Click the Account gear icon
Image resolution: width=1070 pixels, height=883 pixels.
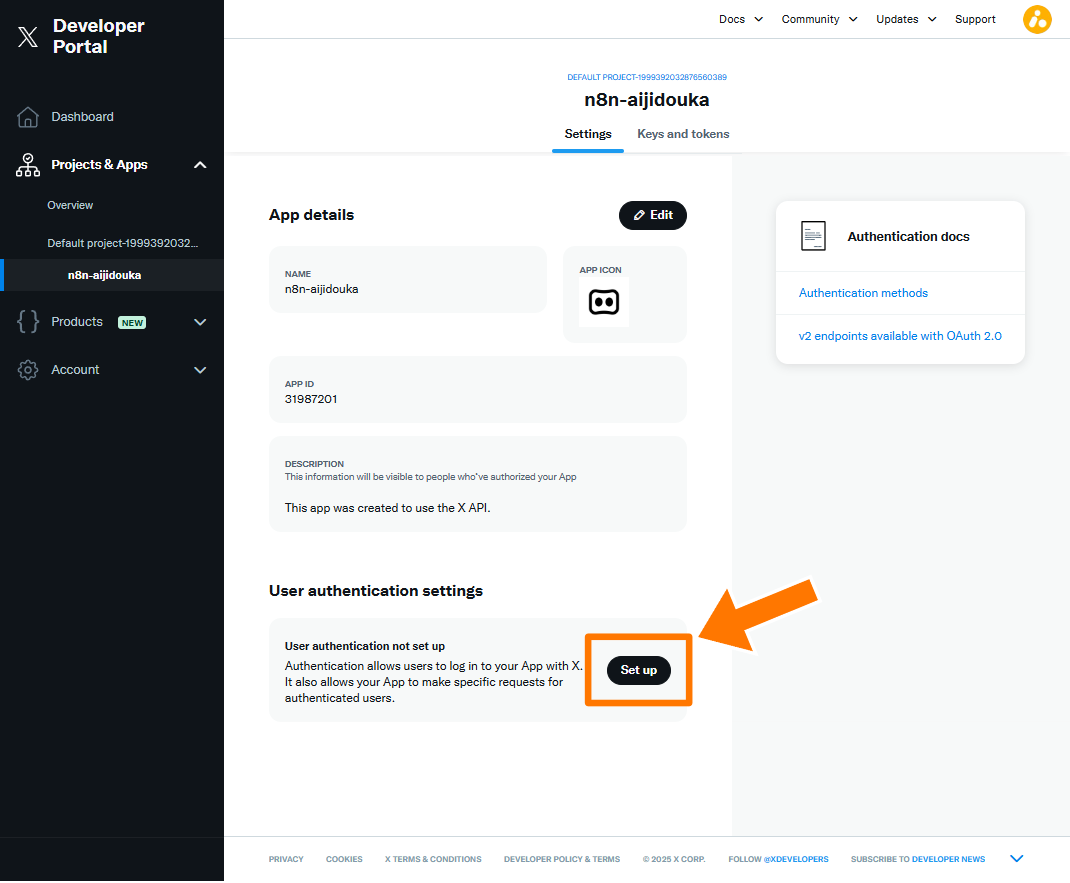28,370
